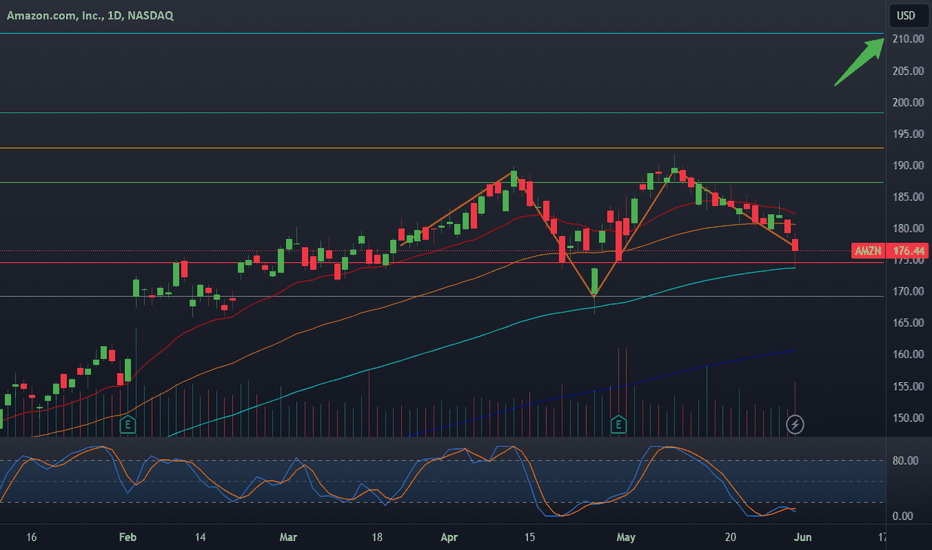This screenshot has height=550, width=932.
Task: Select the red horizontal line near 175
Action: click(x=442, y=262)
